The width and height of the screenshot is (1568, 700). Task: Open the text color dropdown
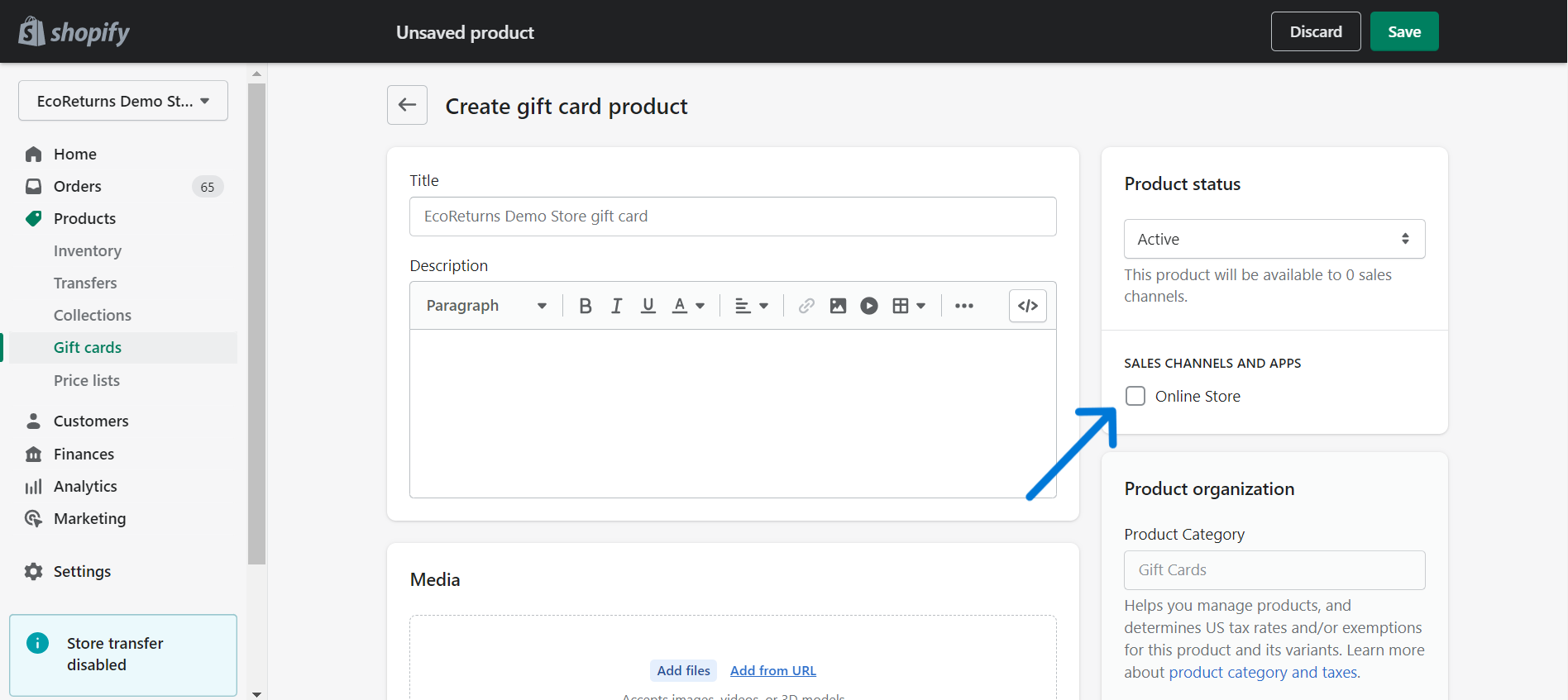pyautogui.click(x=688, y=306)
